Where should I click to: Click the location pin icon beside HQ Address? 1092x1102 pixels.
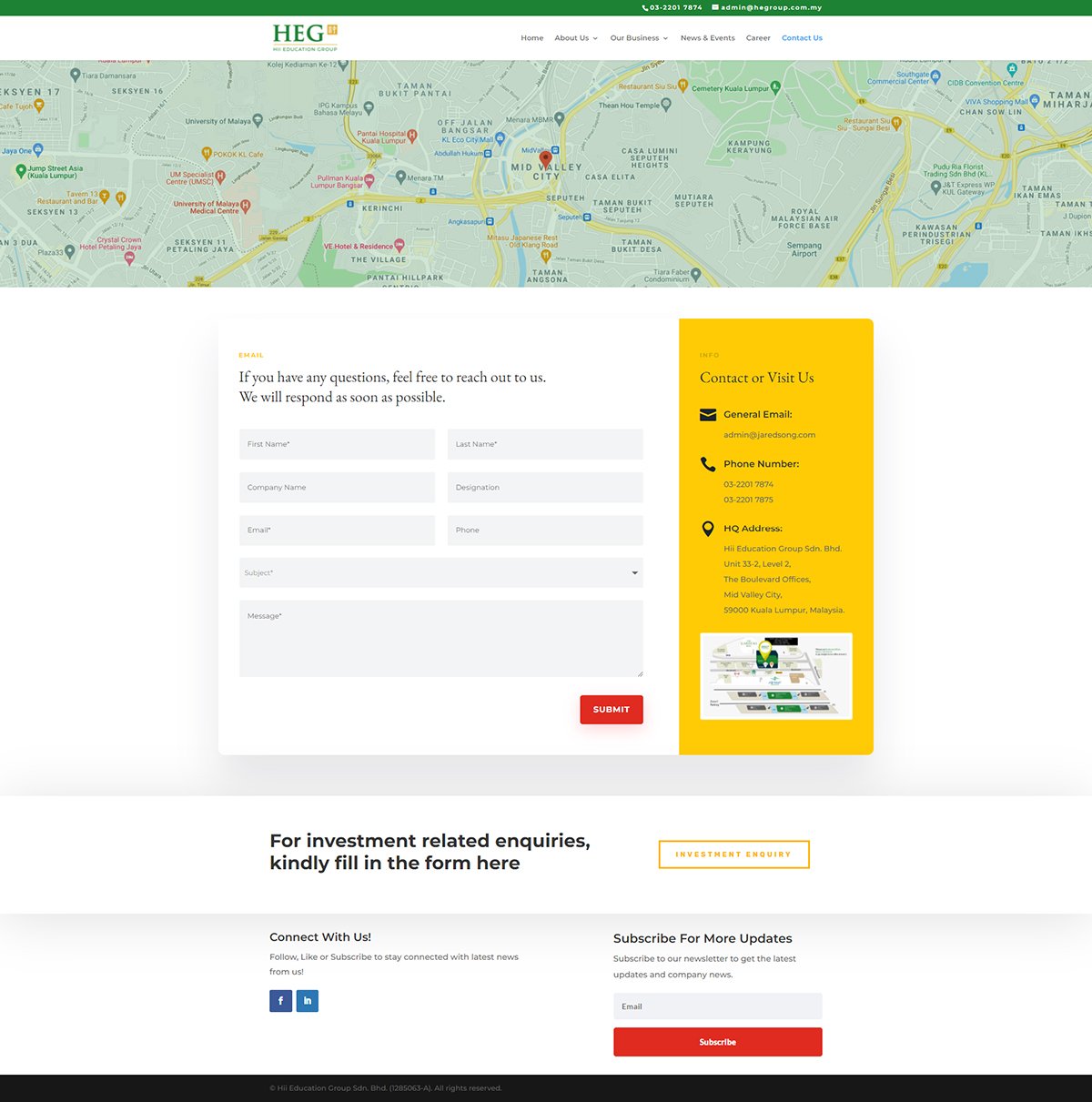pos(708,529)
